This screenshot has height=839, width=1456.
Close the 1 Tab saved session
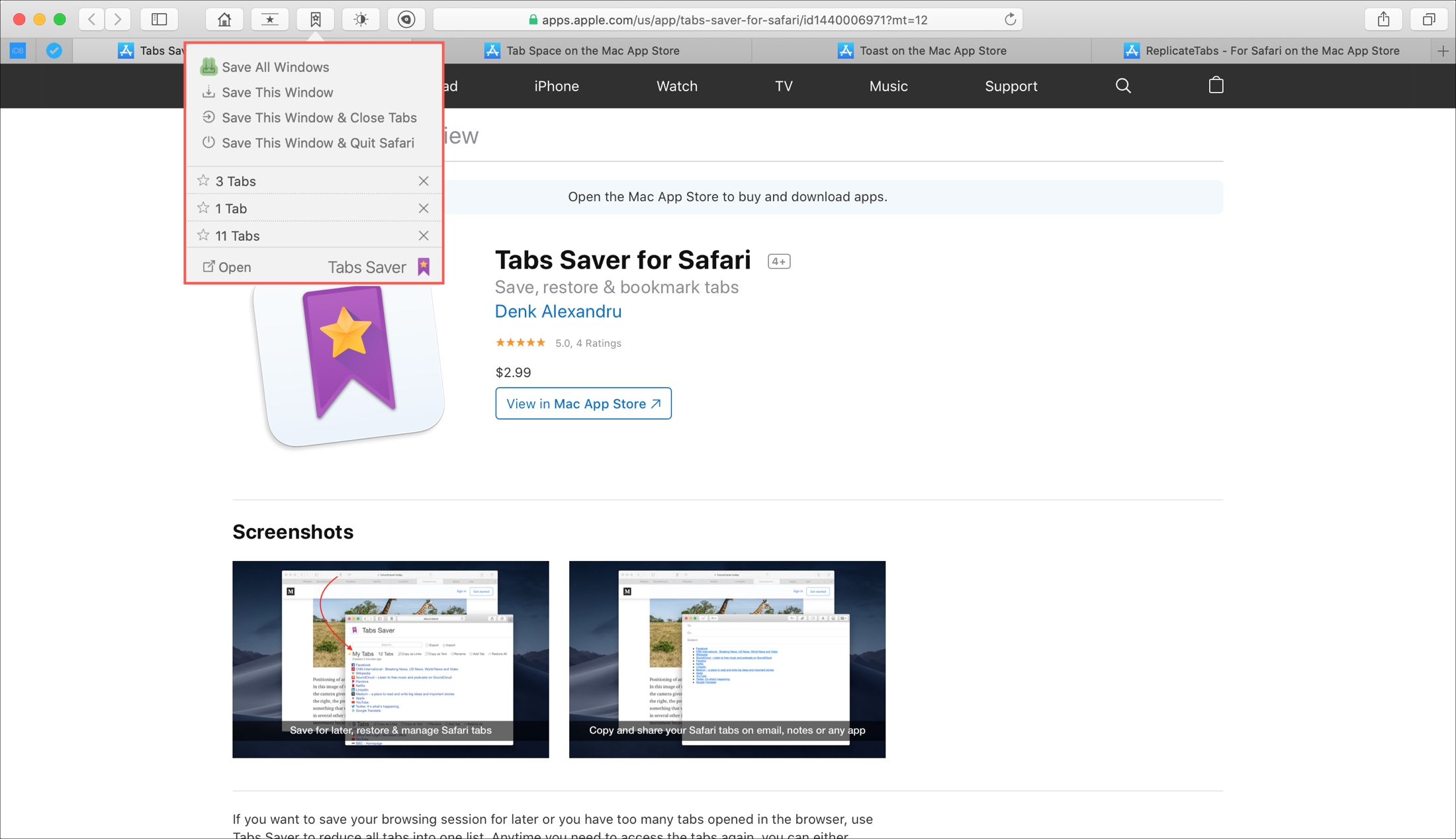click(x=424, y=208)
